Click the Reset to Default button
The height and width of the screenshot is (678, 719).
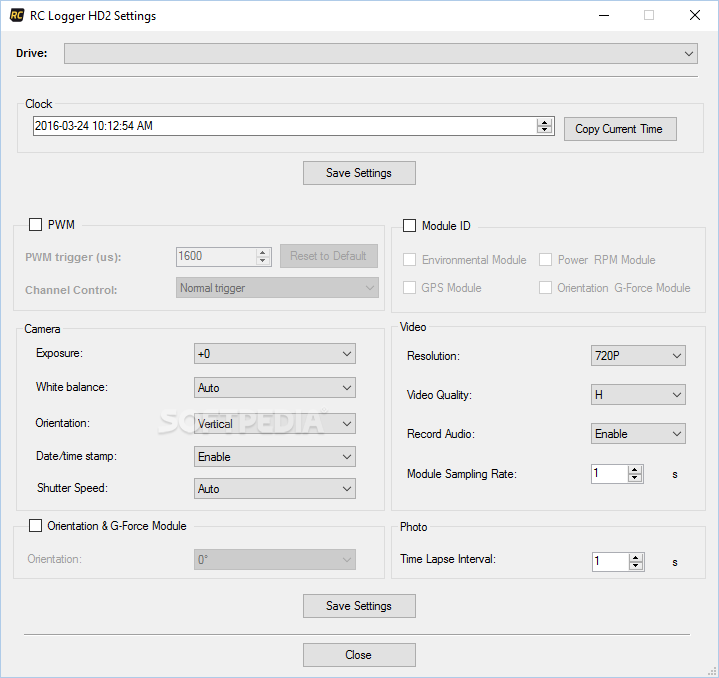[329, 256]
